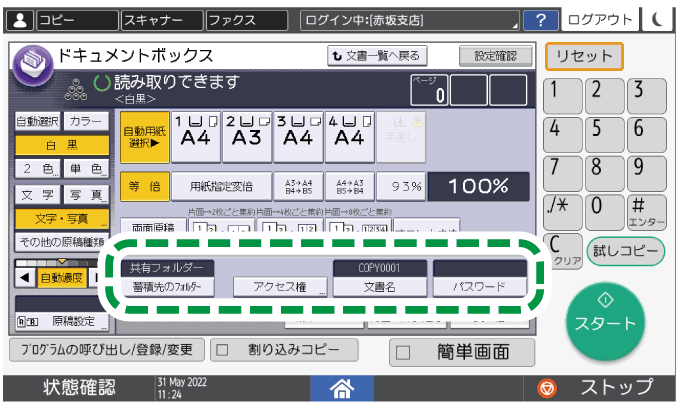Tap keypad number 6
The width and height of the screenshot is (679, 404).
647,135
